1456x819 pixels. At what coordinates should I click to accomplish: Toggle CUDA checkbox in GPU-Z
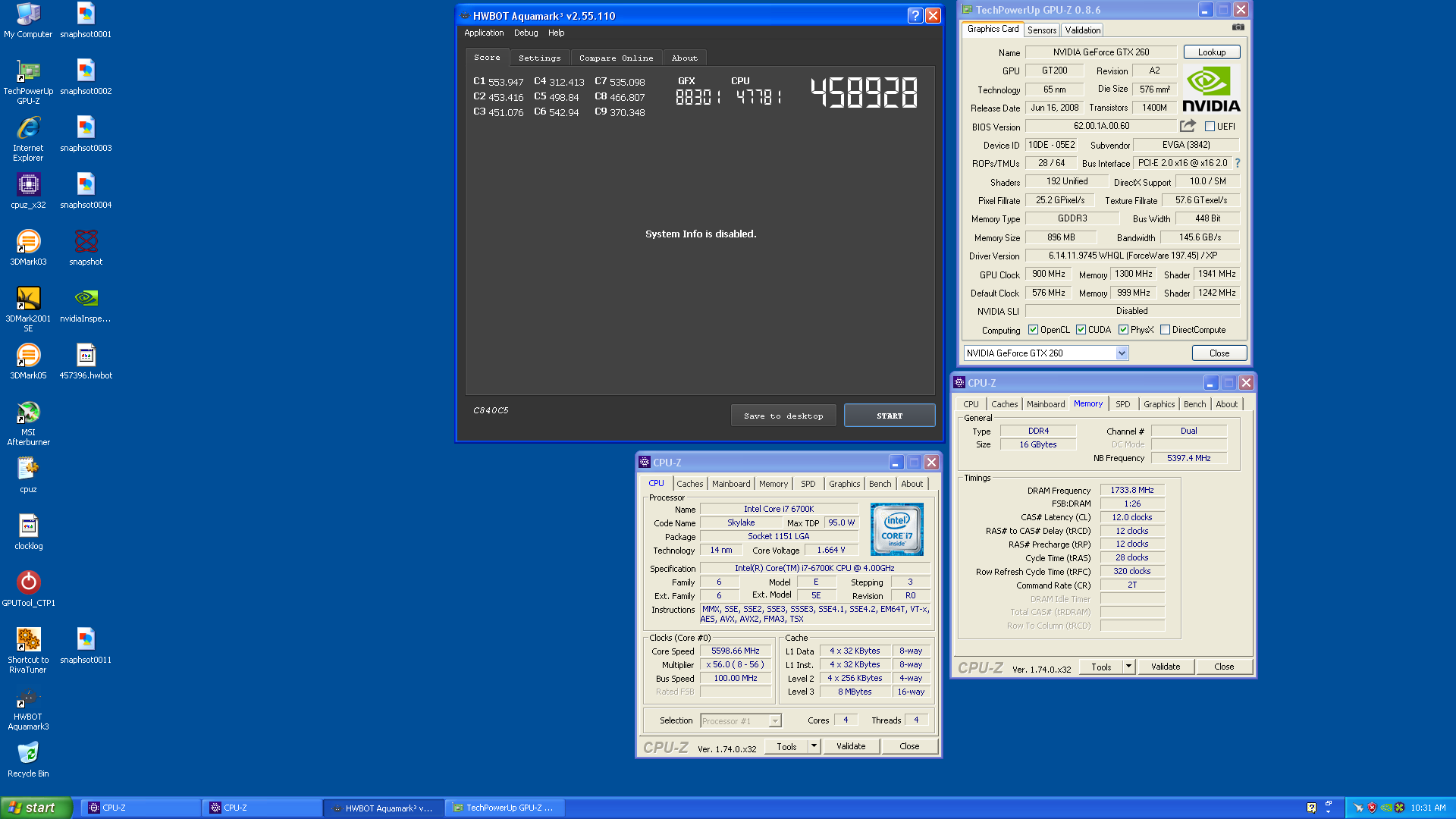pos(1081,330)
